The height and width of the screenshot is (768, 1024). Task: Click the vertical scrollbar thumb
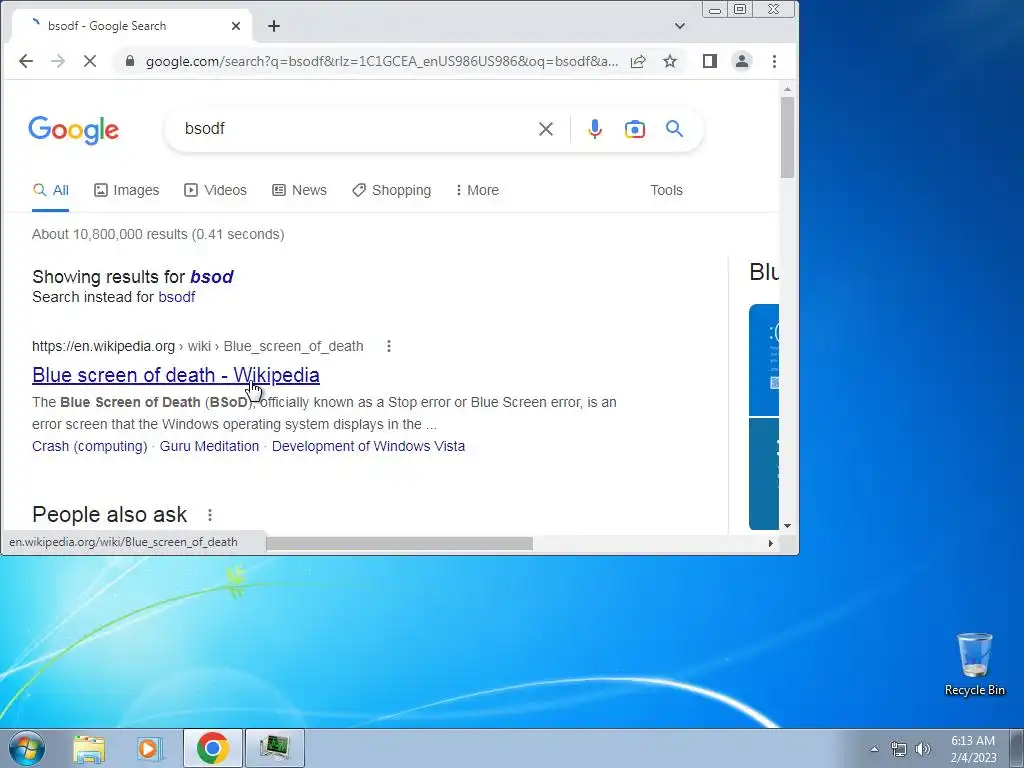[x=787, y=137]
